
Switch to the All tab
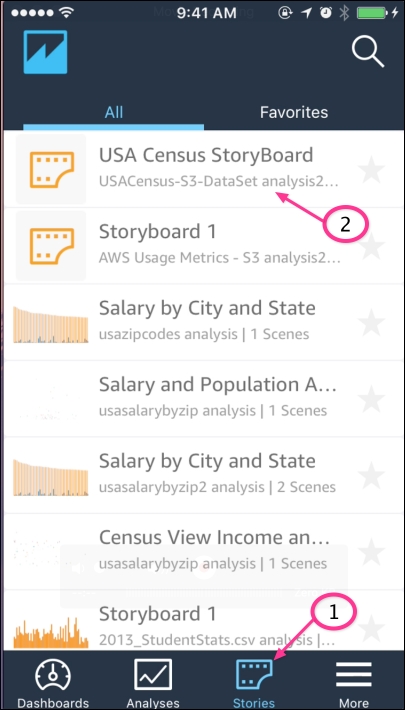pos(114,112)
